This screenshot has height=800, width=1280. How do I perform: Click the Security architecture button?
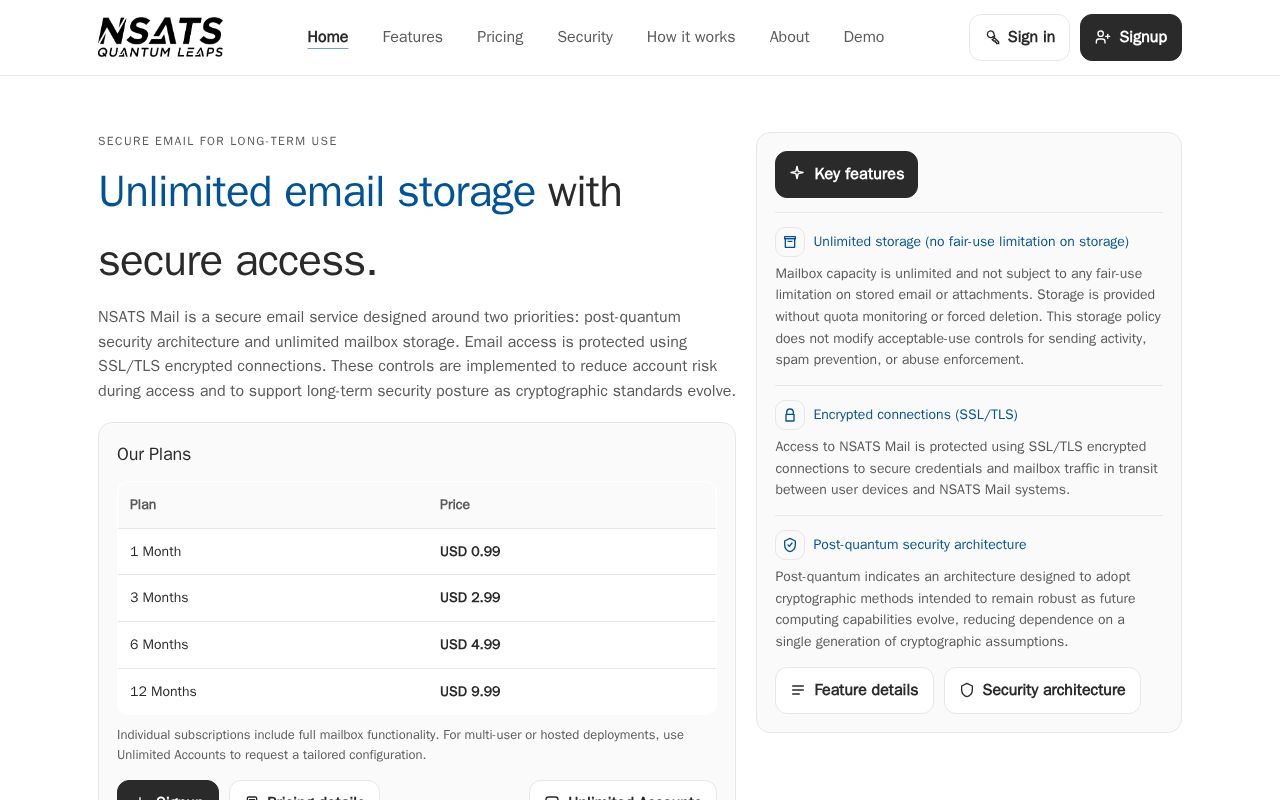point(1042,690)
